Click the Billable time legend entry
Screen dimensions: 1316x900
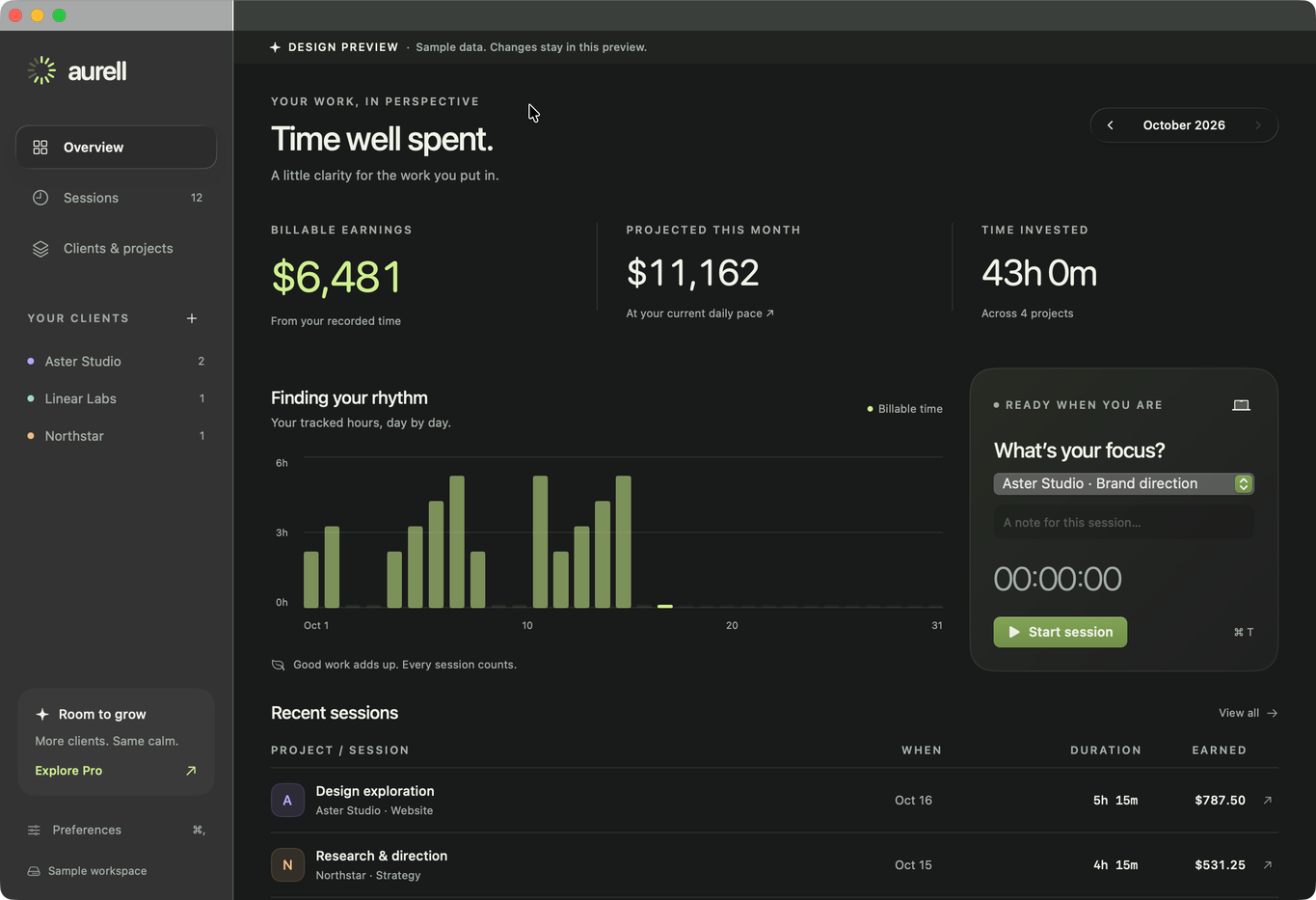pos(904,409)
